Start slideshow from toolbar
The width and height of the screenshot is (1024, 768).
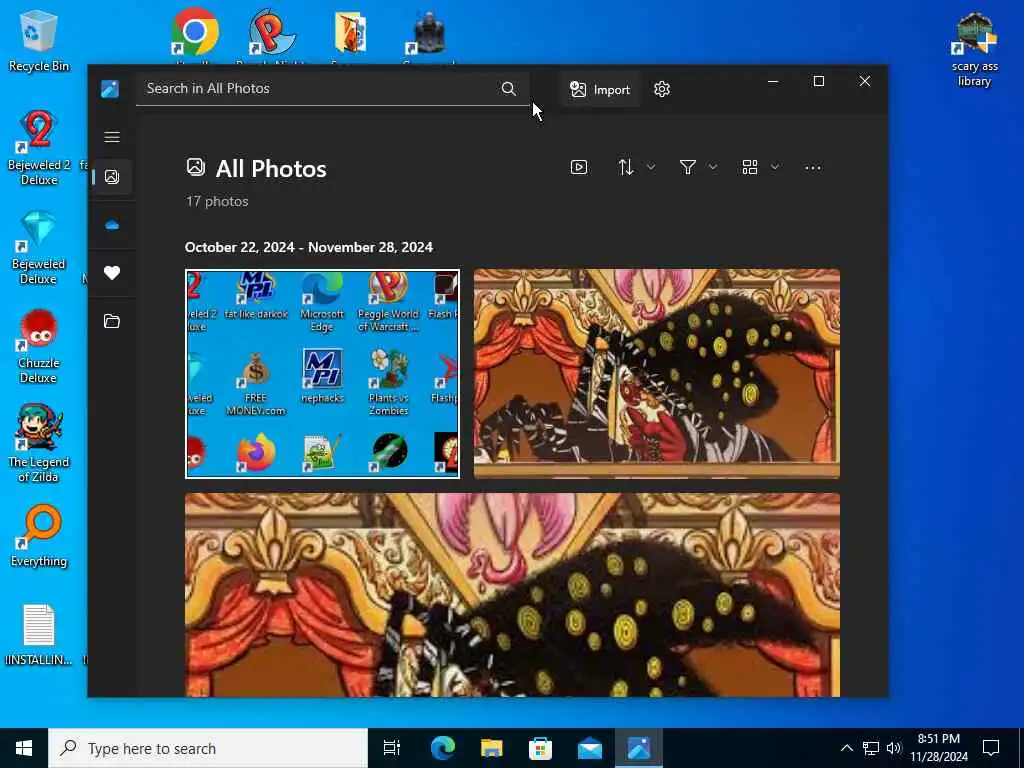(579, 168)
